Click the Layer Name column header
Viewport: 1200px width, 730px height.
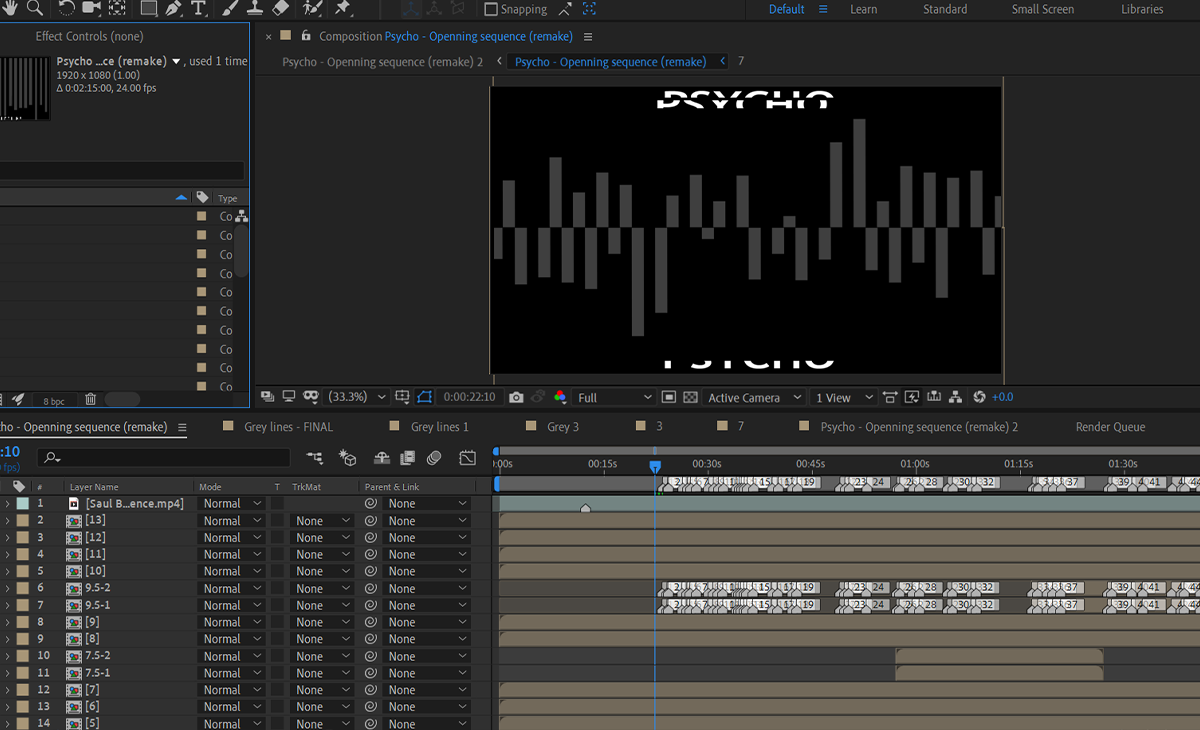pos(95,487)
